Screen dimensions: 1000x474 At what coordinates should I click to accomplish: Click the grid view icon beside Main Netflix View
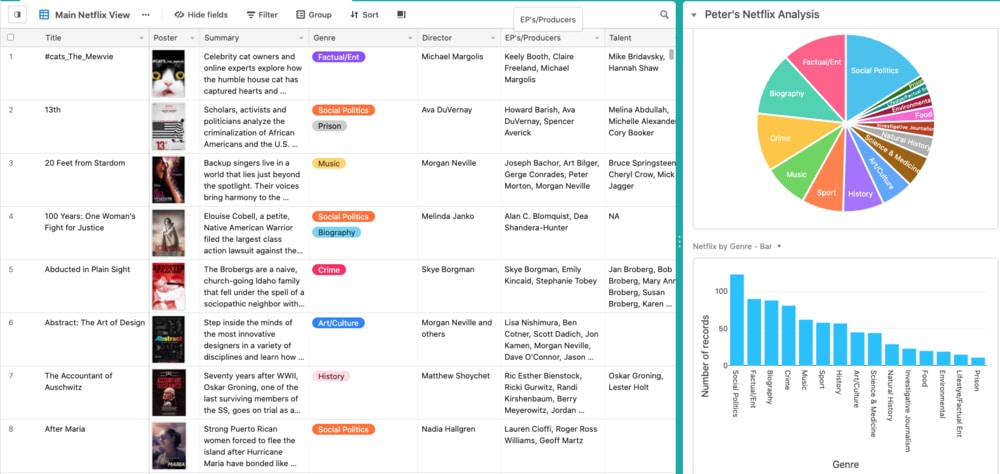tap(44, 15)
